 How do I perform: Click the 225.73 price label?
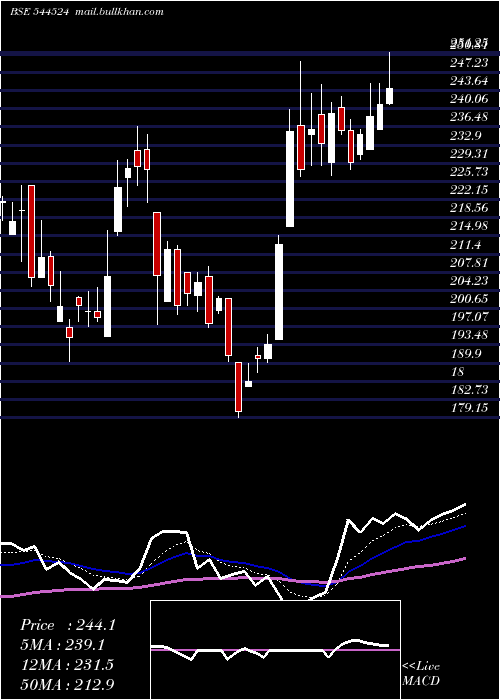point(469,172)
